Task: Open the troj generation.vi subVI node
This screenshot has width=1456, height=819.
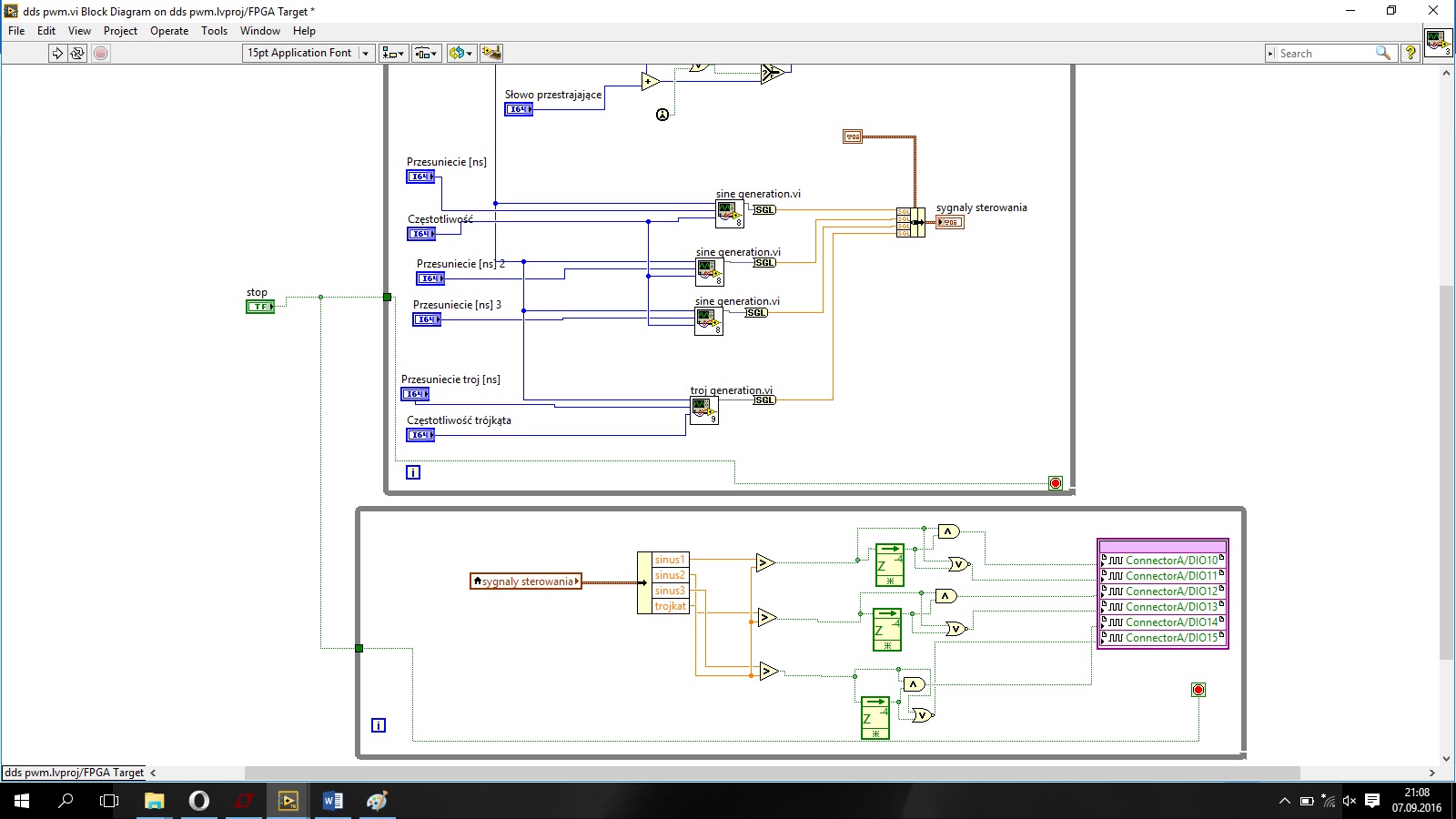Action: 703,410
